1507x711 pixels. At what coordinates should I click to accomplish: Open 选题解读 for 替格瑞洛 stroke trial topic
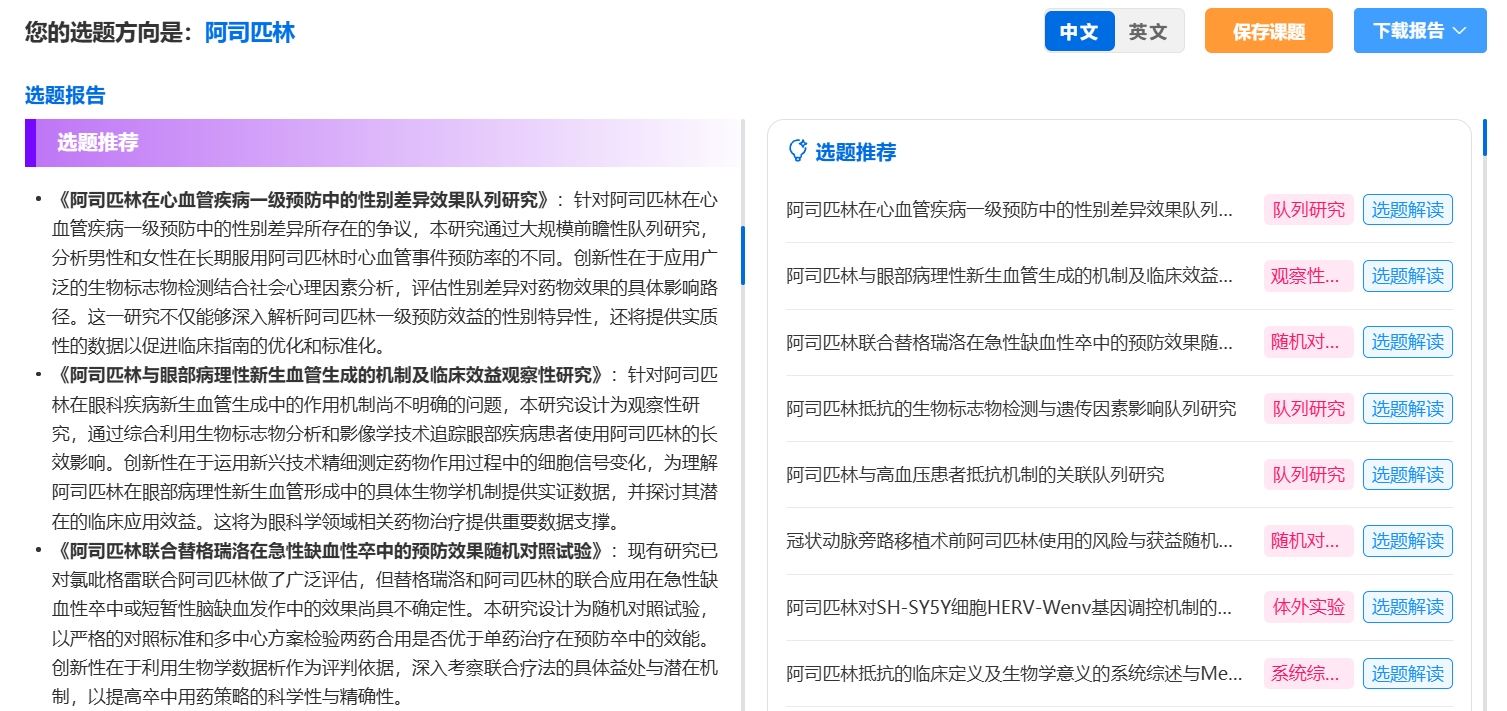[1408, 342]
